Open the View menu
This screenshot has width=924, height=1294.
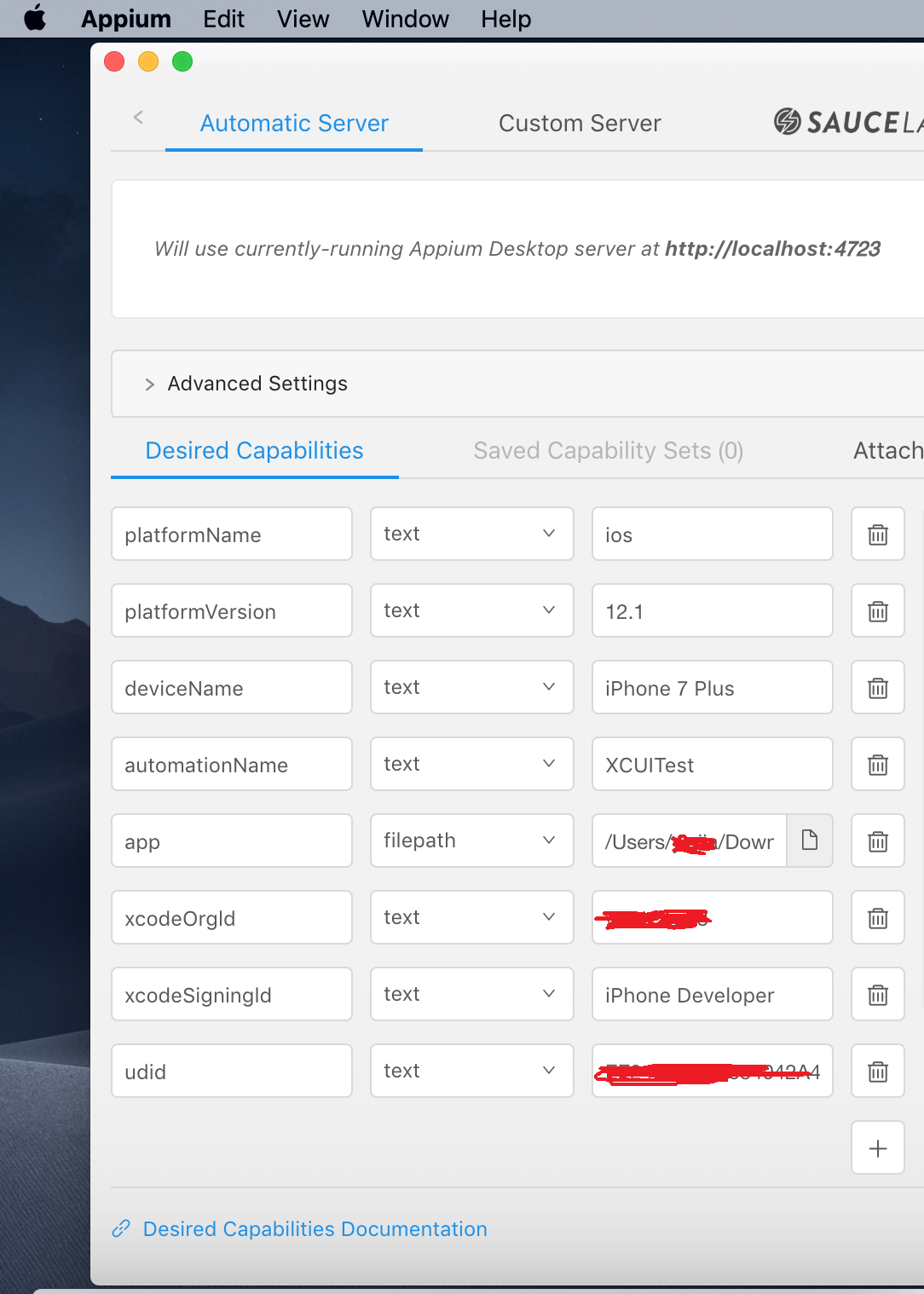(x=303, y=19)
